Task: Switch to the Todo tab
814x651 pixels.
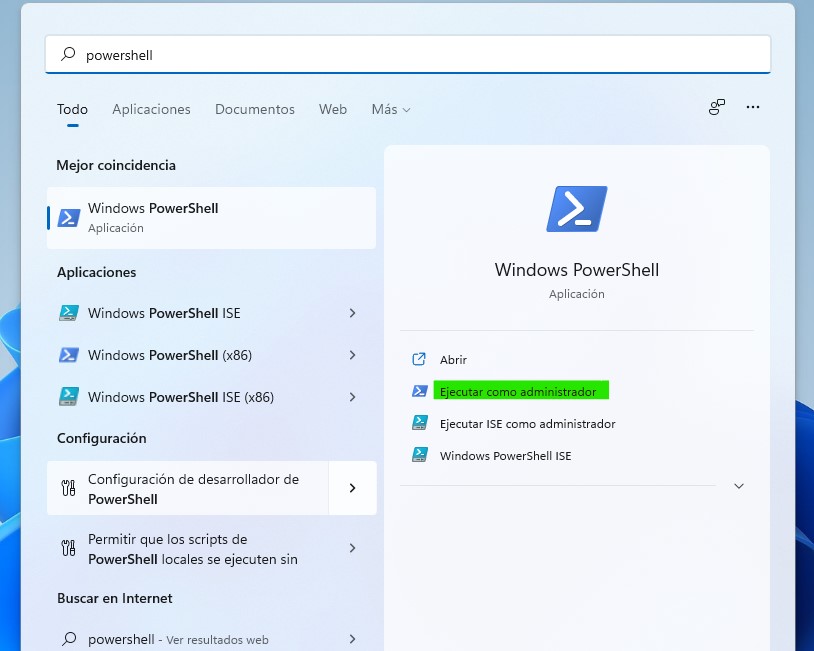Action: click(x=72, y=109)
